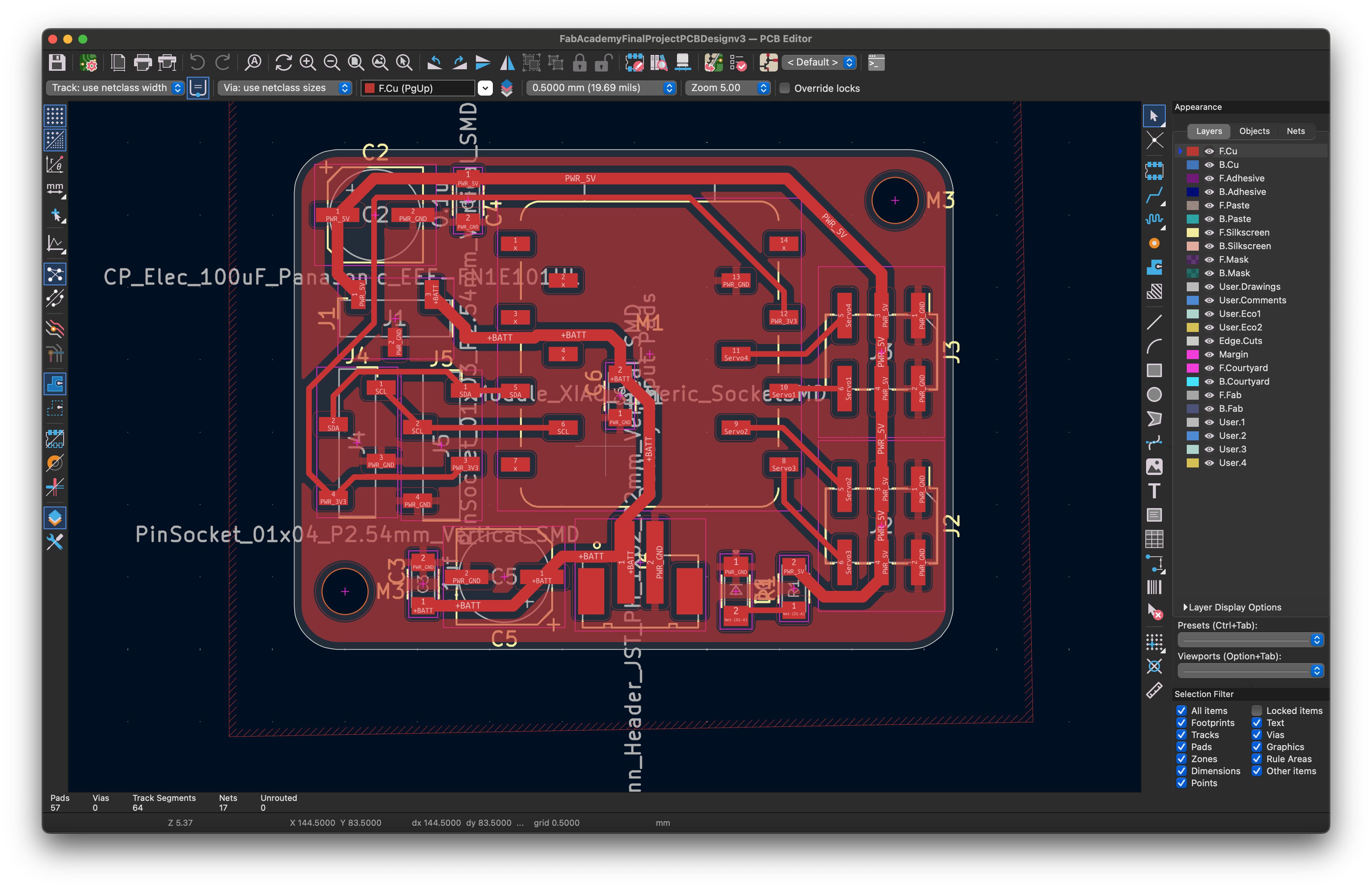The image size is (1372, 889).
Task: Click the Print icon
Action: pyautogui.click(x=142, y=62)
